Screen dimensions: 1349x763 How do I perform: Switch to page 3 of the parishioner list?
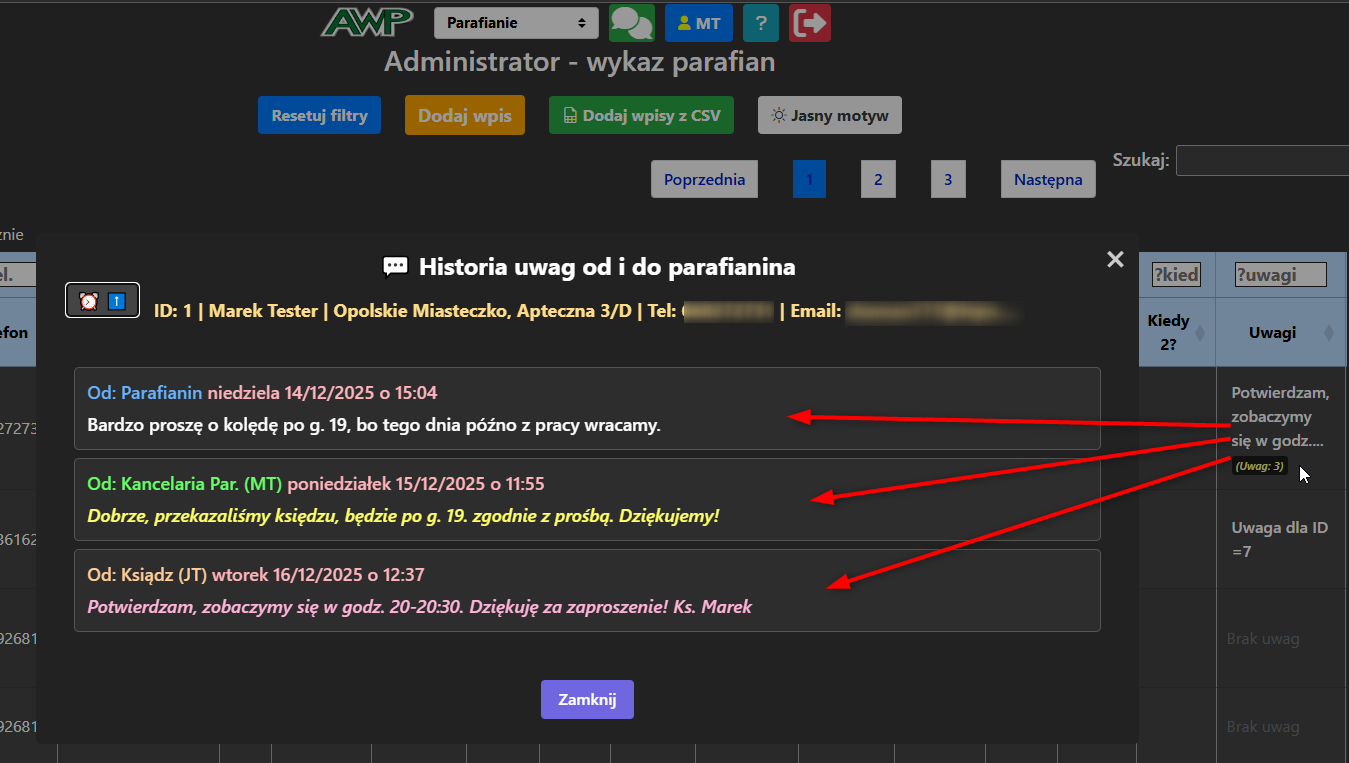(x=948, y=178)
